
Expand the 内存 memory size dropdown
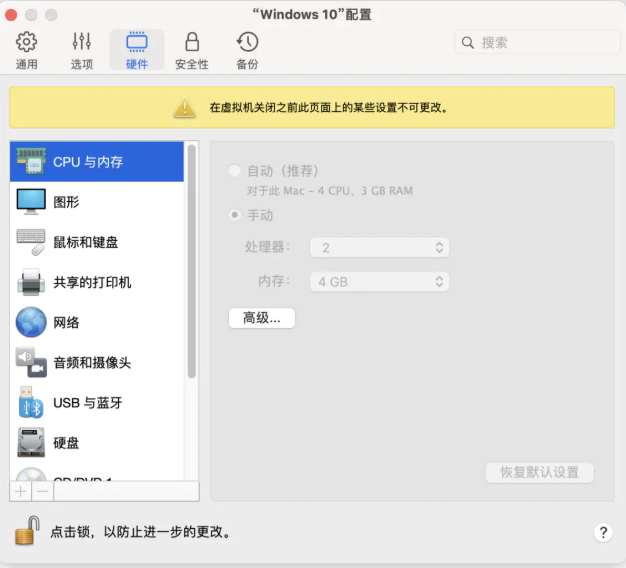379,282
